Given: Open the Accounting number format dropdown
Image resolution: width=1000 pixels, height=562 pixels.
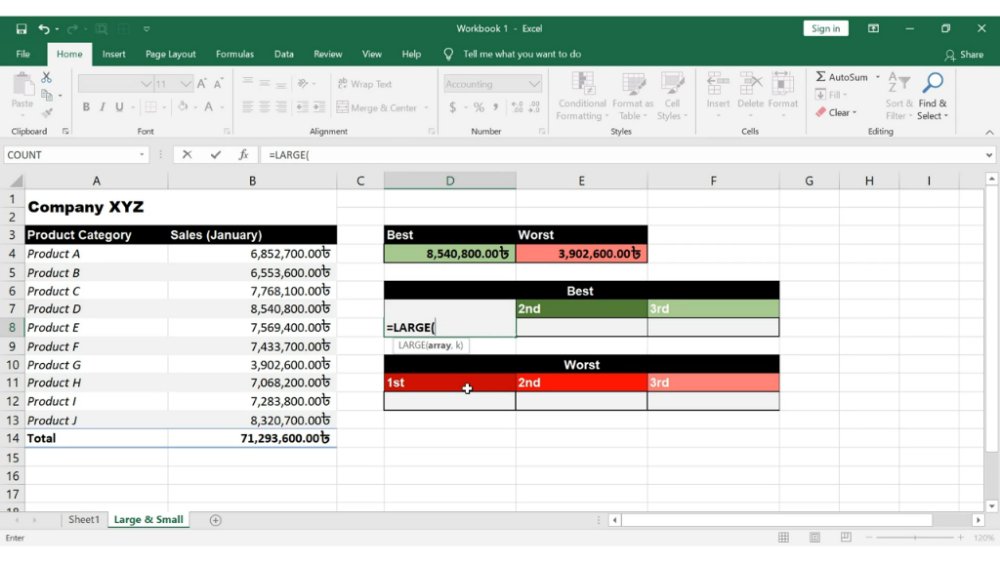Looking at the screenshot, I should click(x=534, y=84).
